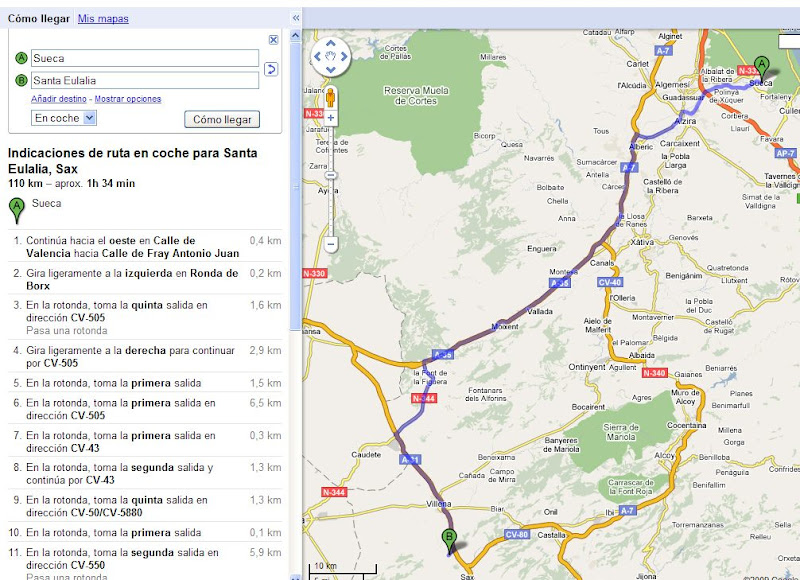Screen dimensions: 800x580
Task: Focus the Santa Eulalia destination field
Action: (145, 80)
